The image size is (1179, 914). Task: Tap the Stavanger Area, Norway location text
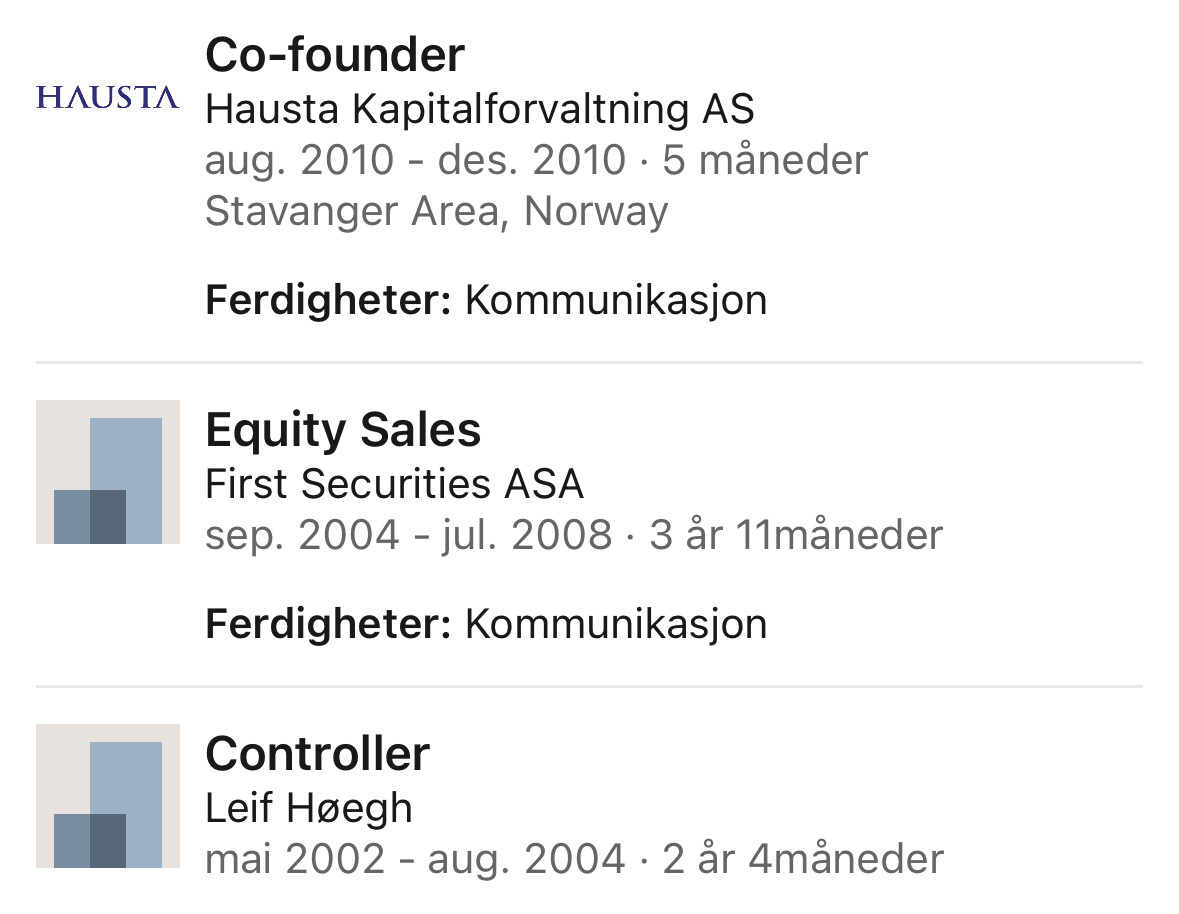tap(436, 211)
